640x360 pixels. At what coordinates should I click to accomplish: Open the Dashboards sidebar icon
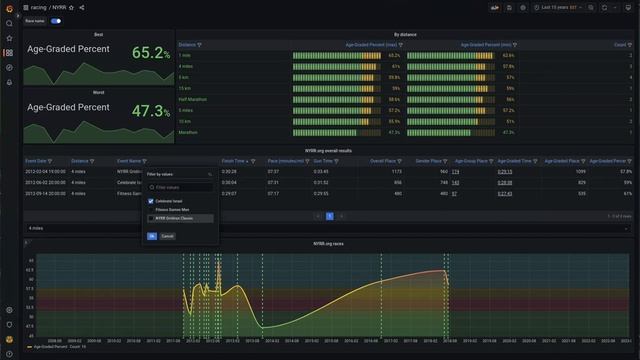pyautogui.click(x=9, y=53)
